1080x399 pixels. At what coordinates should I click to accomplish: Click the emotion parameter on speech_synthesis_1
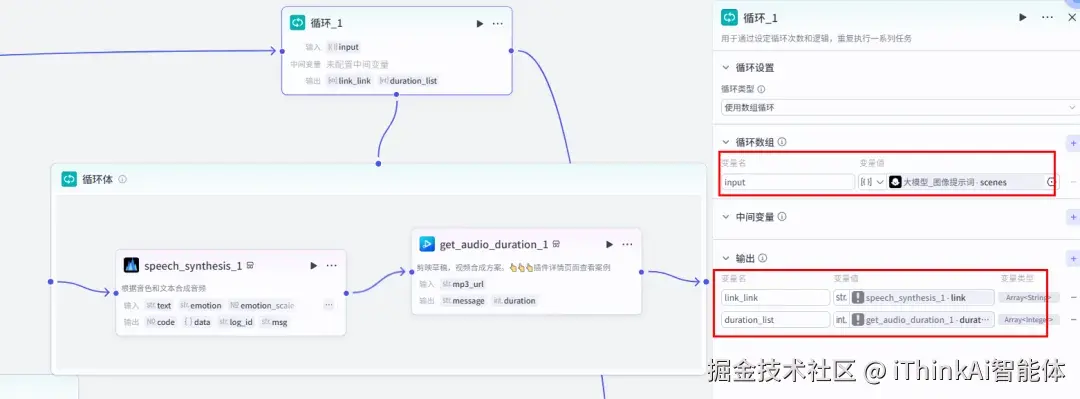click(x=200, y=305)
